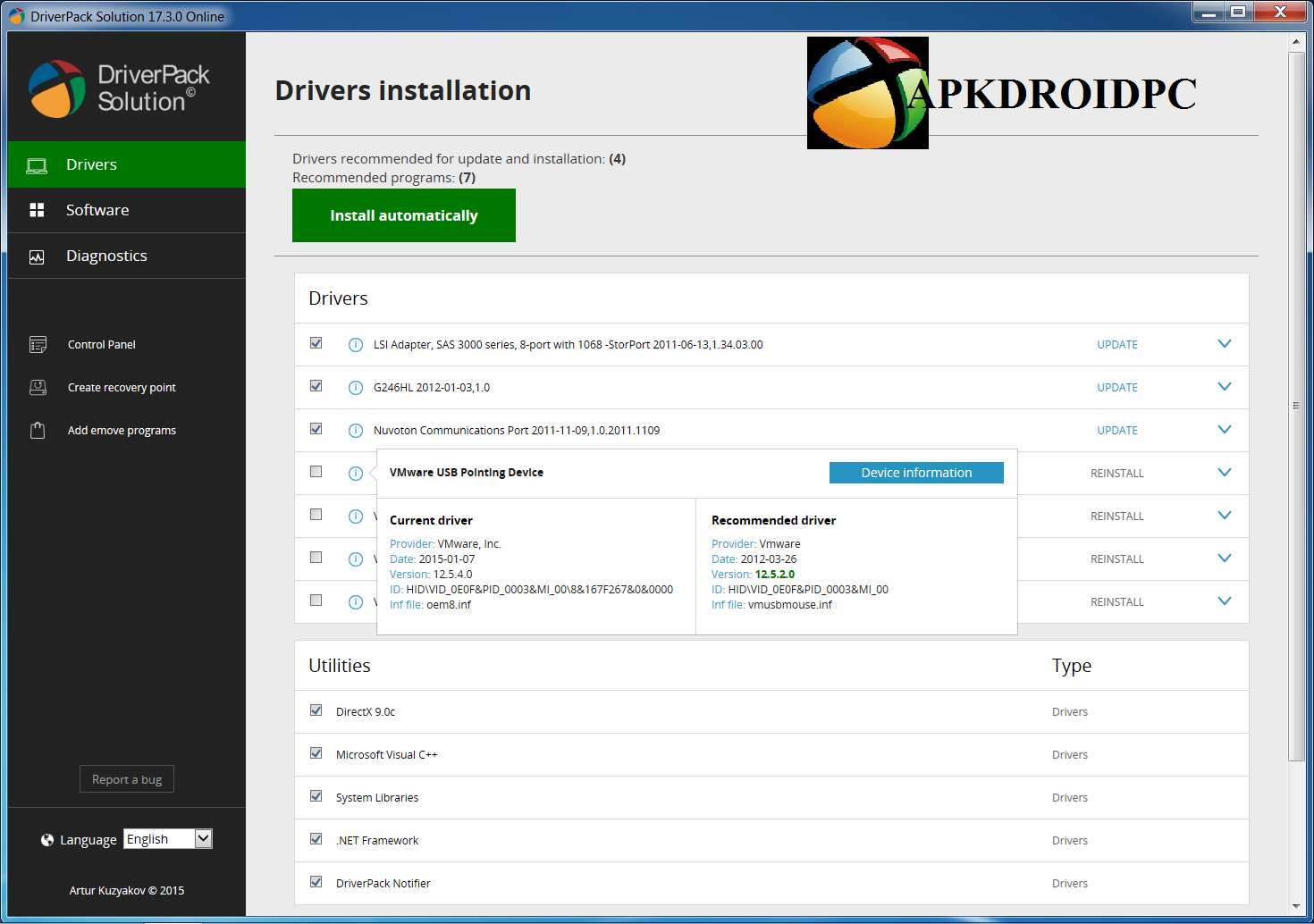Click recommended version '12.5.2.0'
Viewport: 1314px width, 924px height.
(775, 575)
